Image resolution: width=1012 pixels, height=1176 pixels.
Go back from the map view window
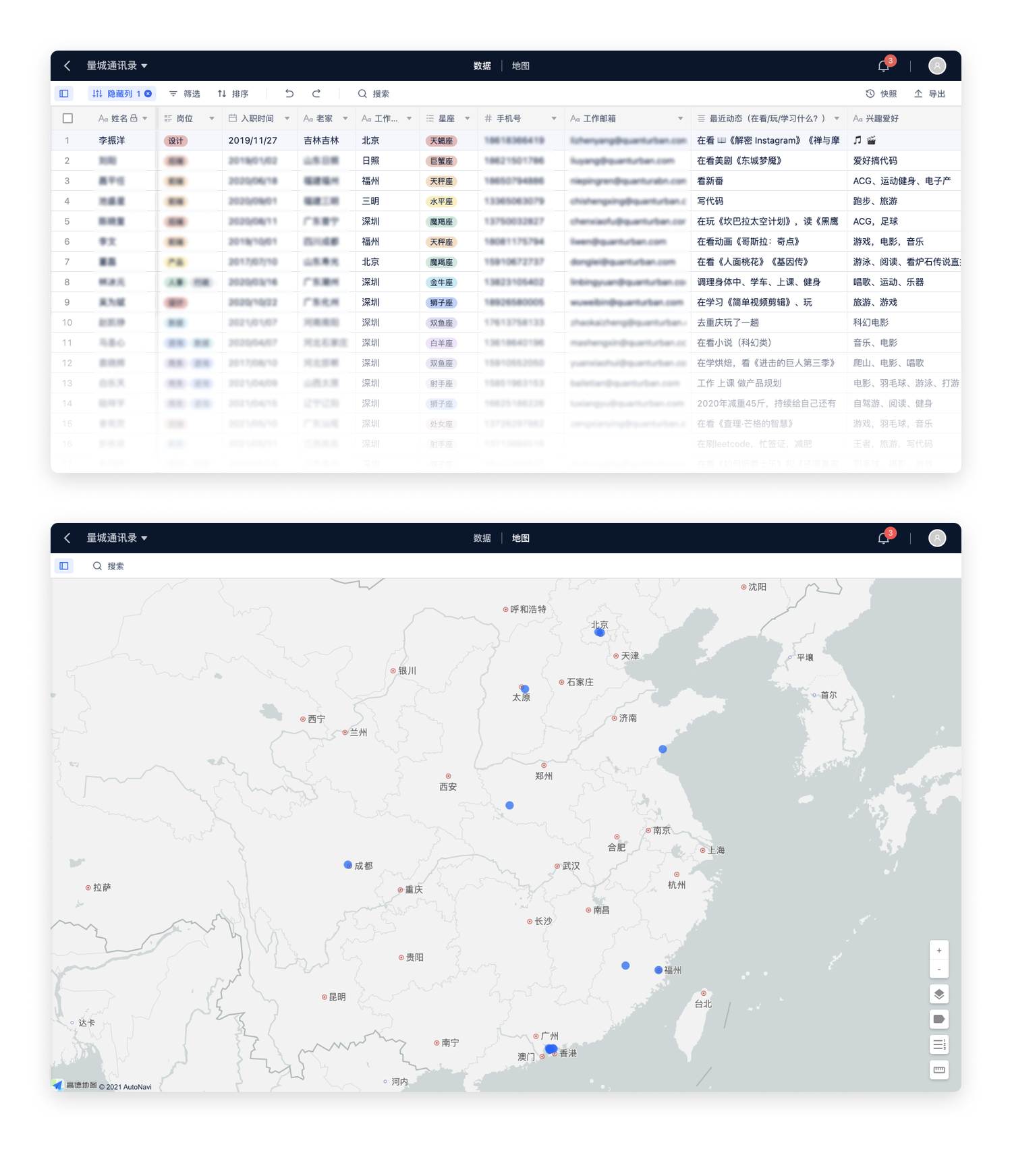coord(67,538)
